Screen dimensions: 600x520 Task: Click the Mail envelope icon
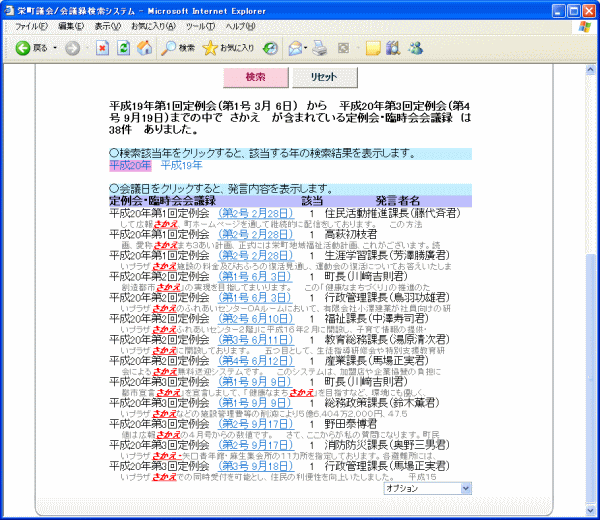[x=295, y=48]
